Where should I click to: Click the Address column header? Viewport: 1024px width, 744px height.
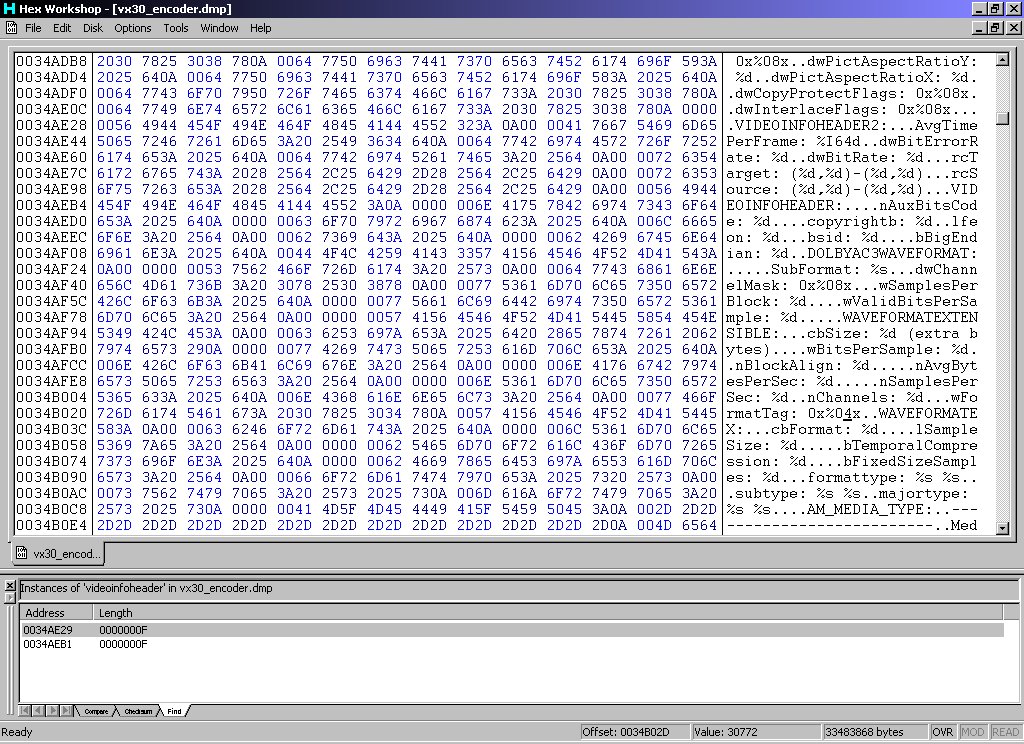(56, 613)
